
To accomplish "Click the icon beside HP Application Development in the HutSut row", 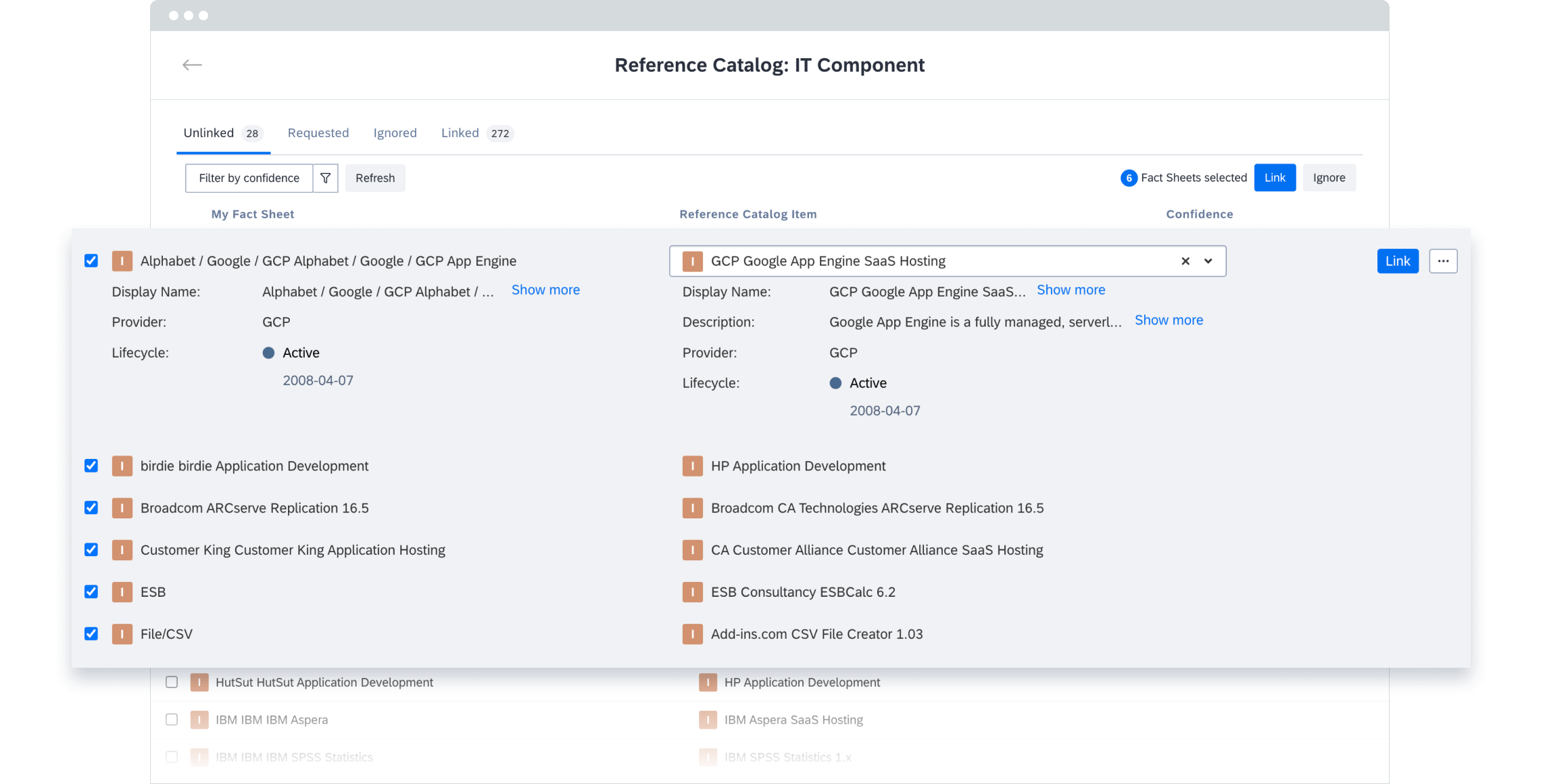I will 708,682.
